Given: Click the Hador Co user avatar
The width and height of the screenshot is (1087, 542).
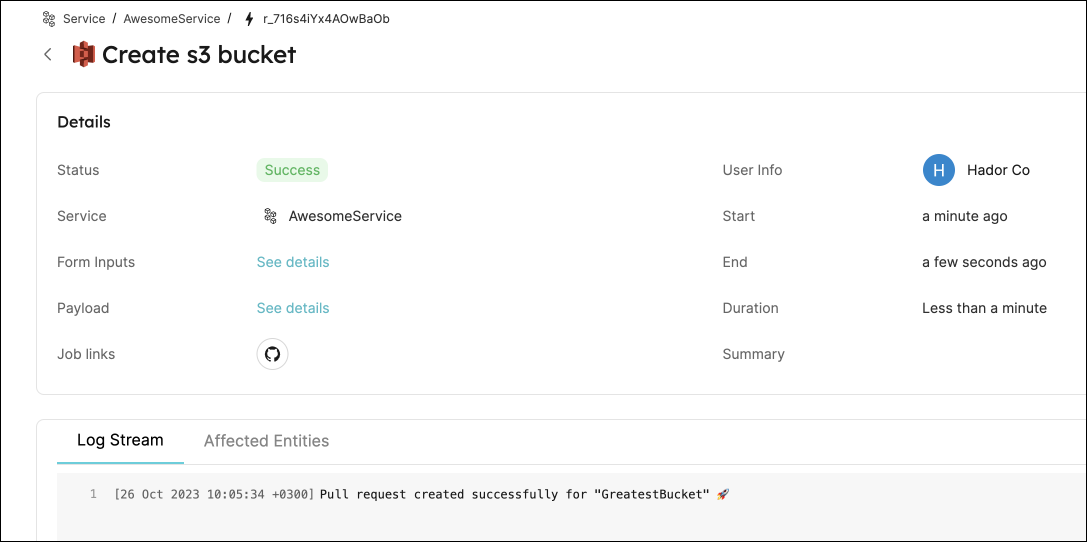Looking at the screenshot, I should tap(938, 170).
